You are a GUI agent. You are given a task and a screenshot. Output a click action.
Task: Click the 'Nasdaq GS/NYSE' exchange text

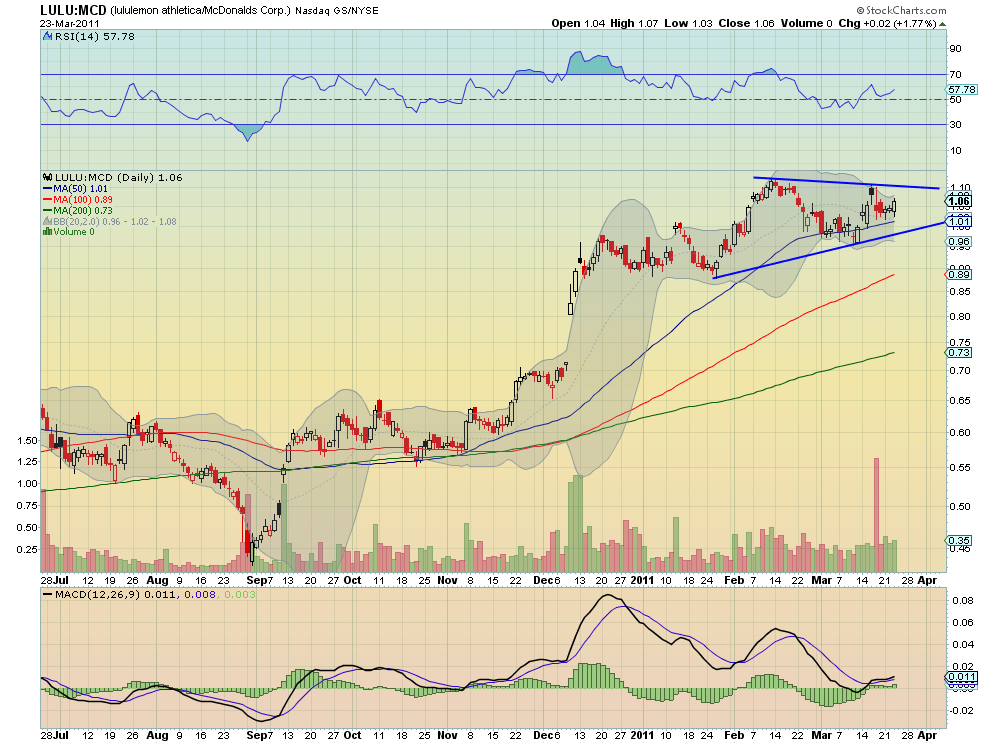(337, 11)
